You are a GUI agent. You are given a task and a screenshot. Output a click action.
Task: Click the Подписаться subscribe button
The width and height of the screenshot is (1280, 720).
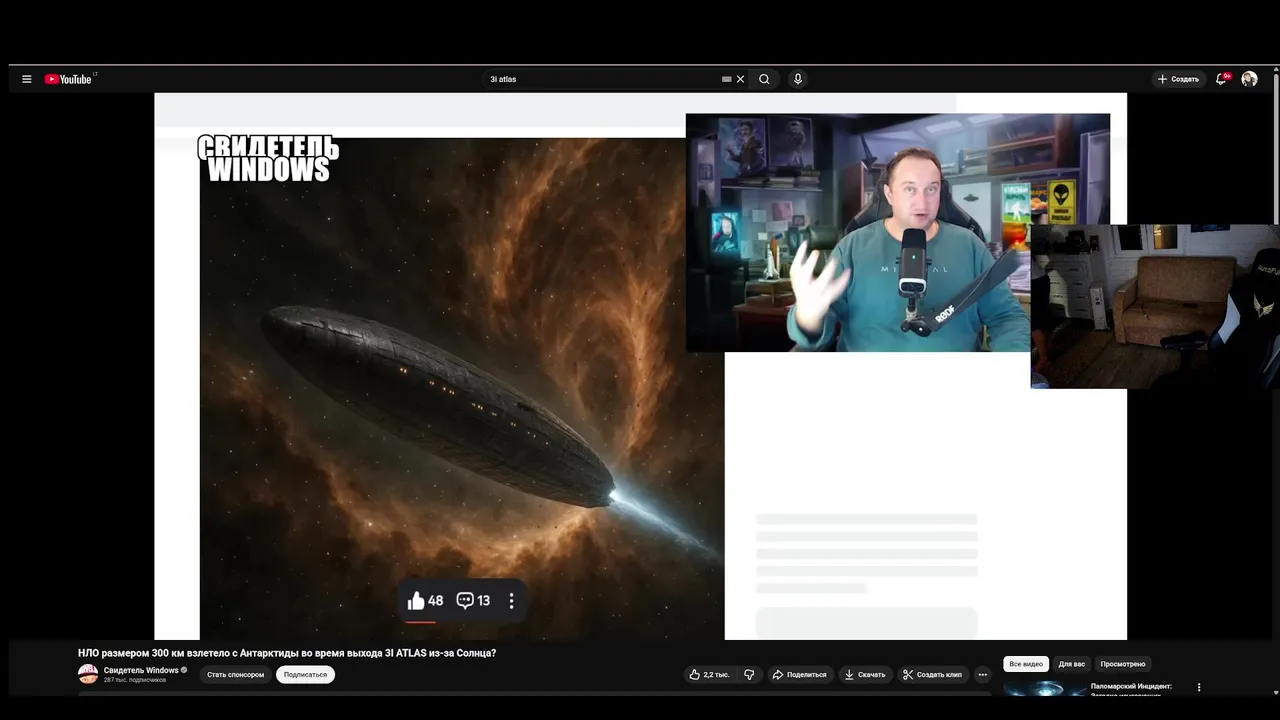click(305, 675)
